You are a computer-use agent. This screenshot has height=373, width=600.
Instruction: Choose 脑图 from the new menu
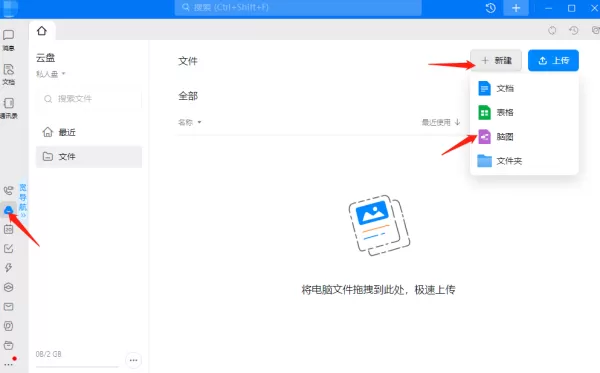tap(524, 137)
